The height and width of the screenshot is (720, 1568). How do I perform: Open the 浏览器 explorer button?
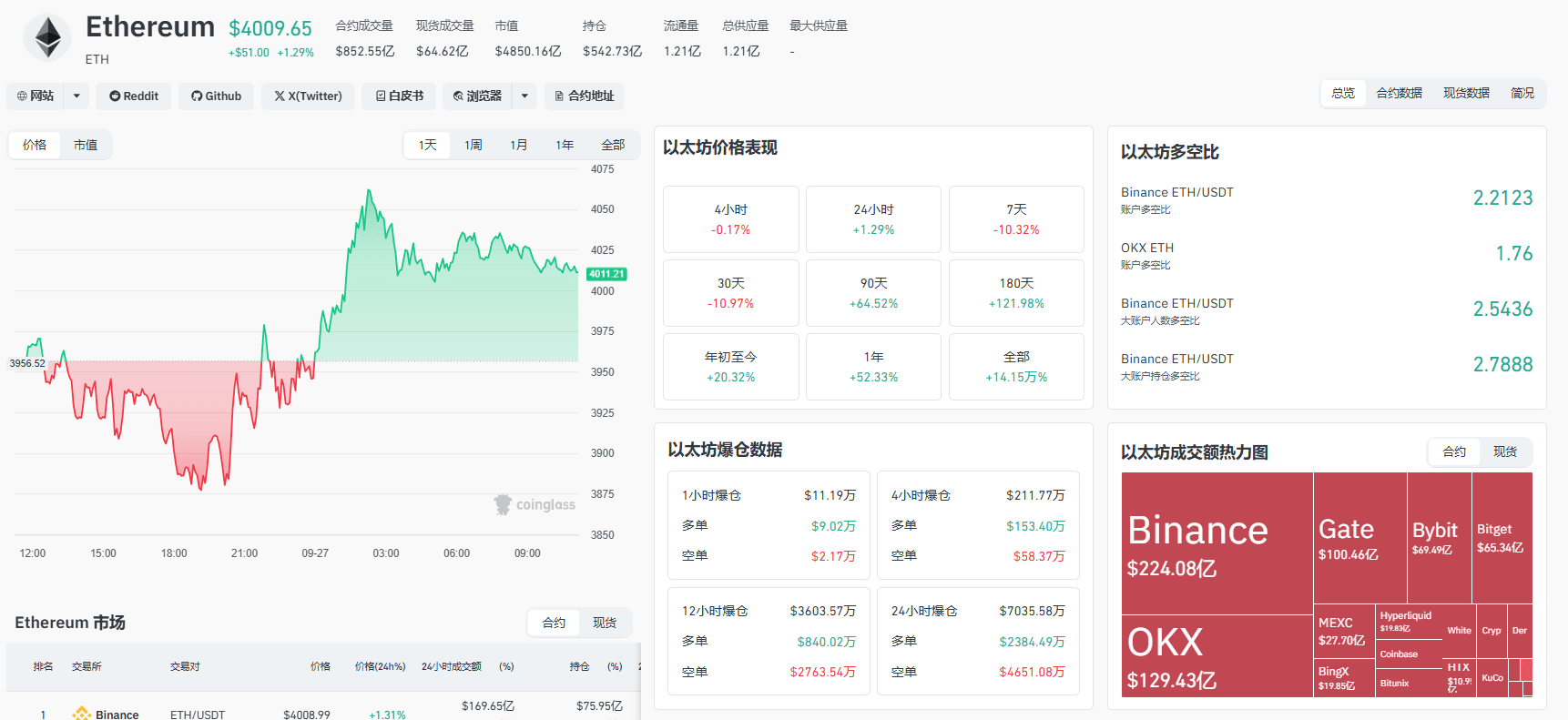click(x=477, y=96)
